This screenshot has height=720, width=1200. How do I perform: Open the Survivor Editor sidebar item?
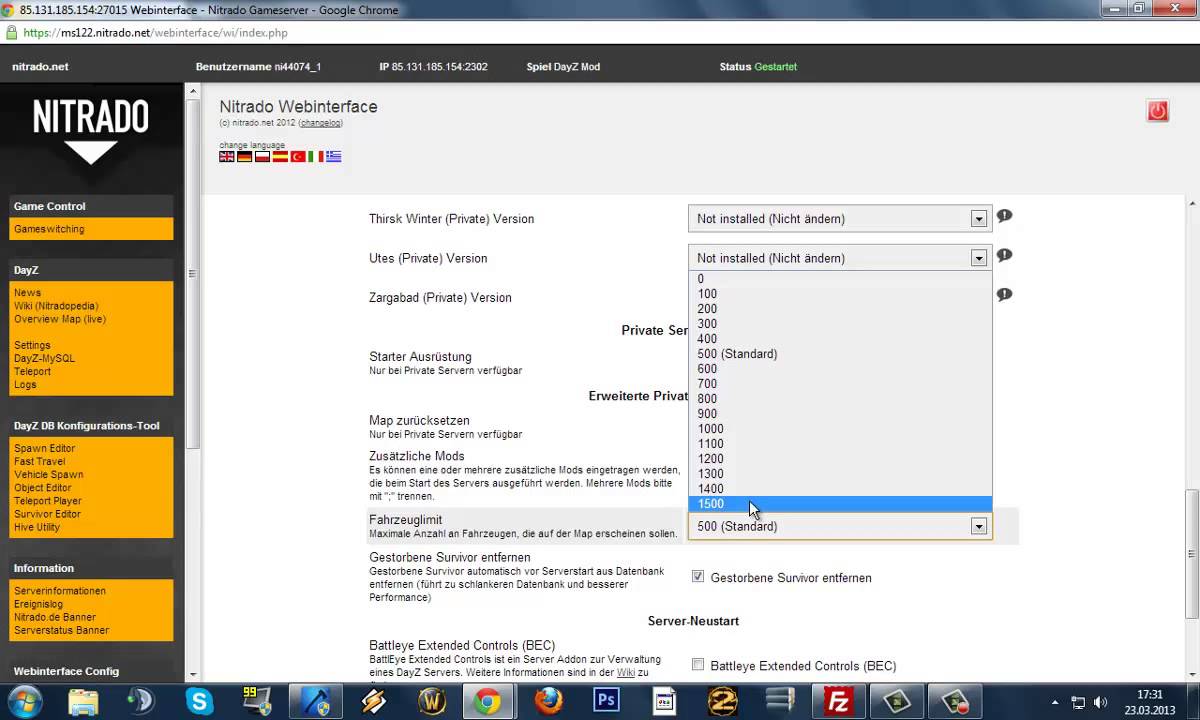47,514
